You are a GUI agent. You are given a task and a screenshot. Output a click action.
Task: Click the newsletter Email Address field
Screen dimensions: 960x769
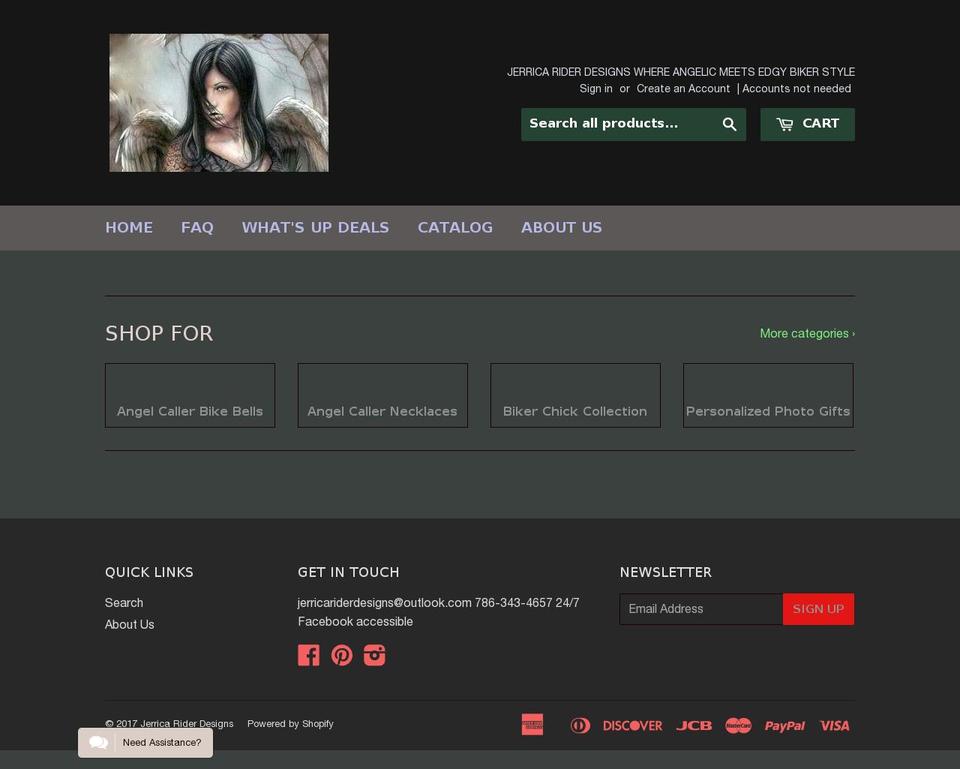click(x=701, y=609)
